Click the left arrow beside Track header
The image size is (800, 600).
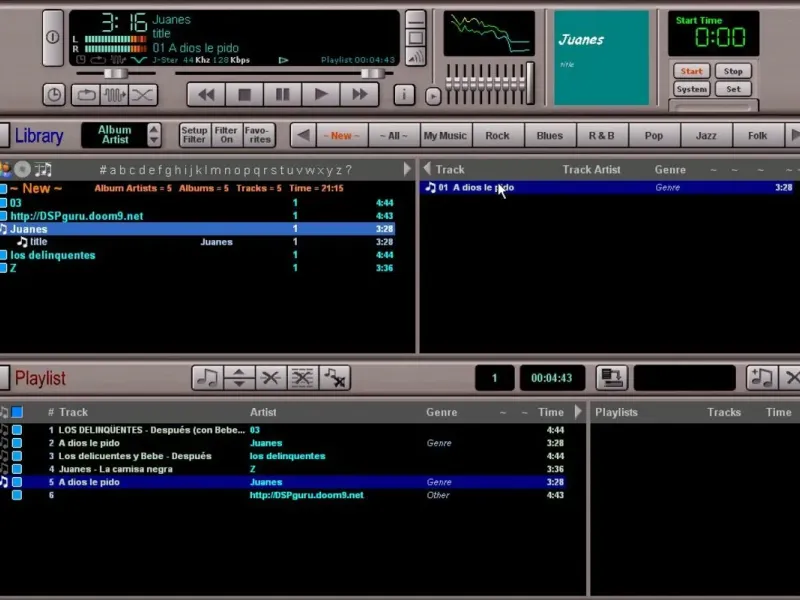428,168
